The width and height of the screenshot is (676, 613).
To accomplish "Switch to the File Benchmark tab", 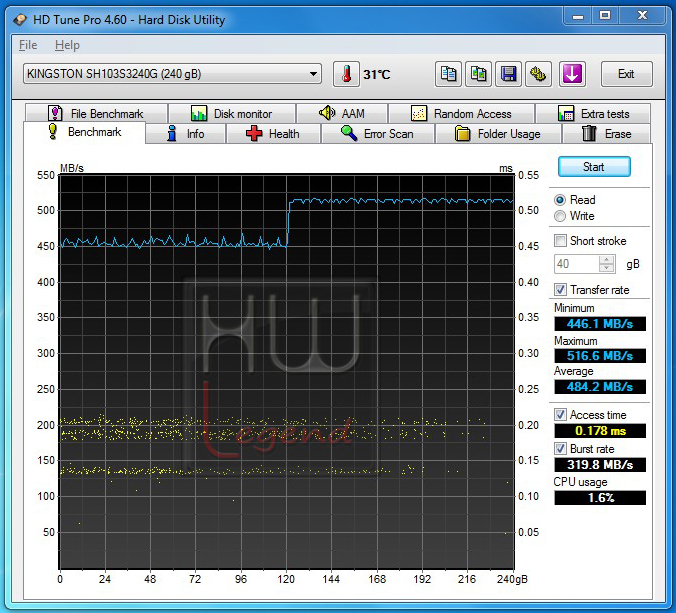I will [x=96, y=114].
